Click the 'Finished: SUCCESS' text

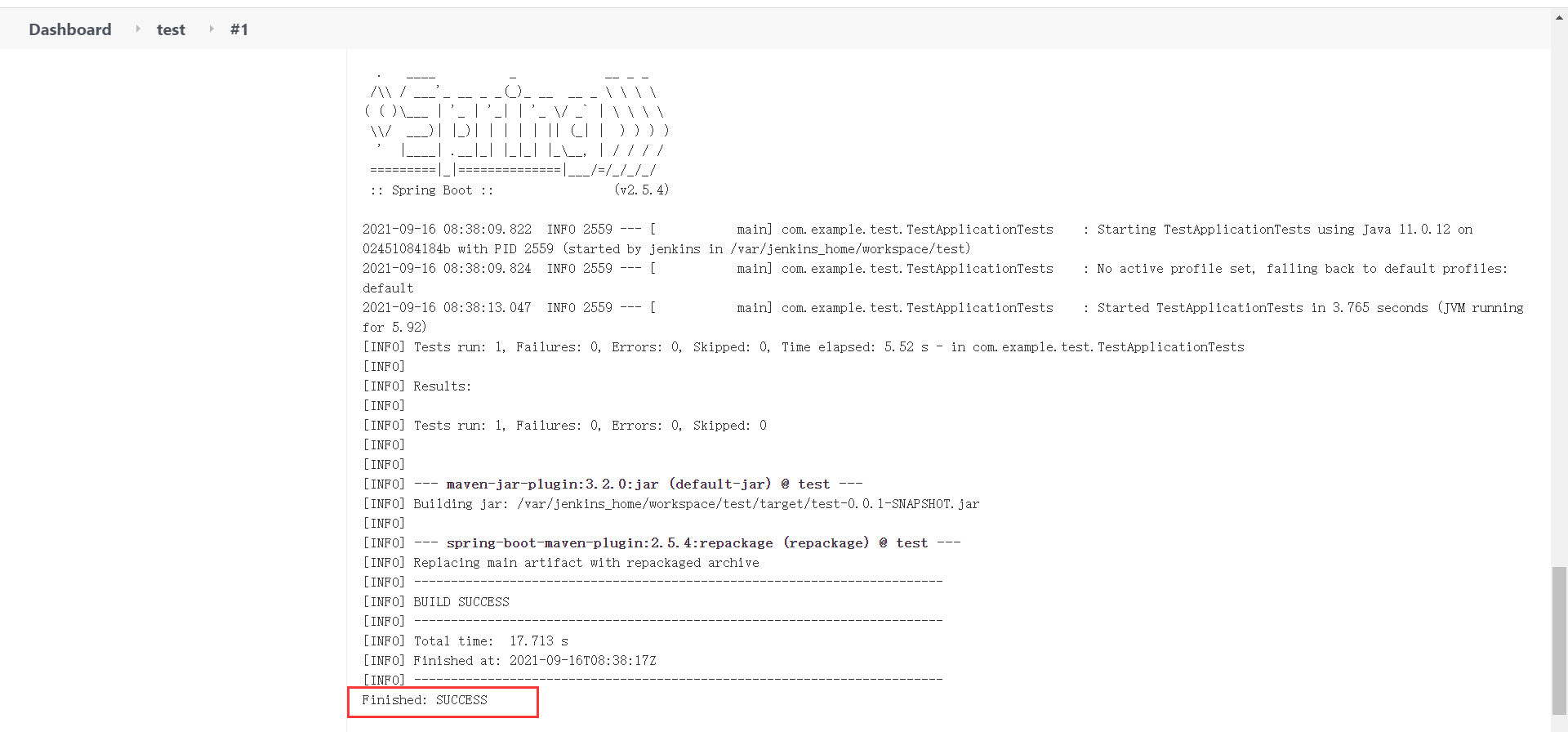pyautogui.click(x=425, y=700)
